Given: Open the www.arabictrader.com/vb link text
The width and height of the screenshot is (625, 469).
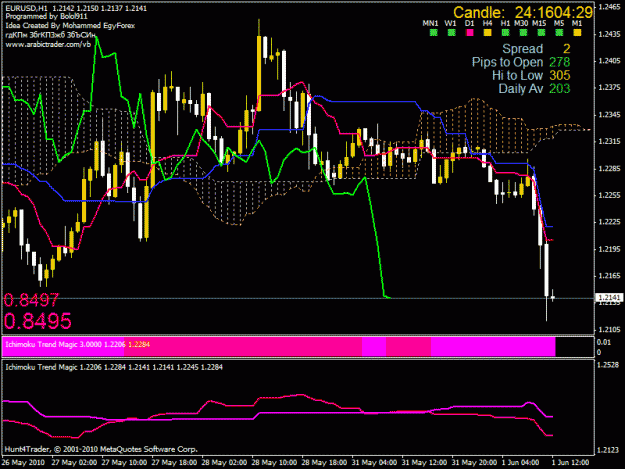Looking at the screenshot, I should pos(48,45).
